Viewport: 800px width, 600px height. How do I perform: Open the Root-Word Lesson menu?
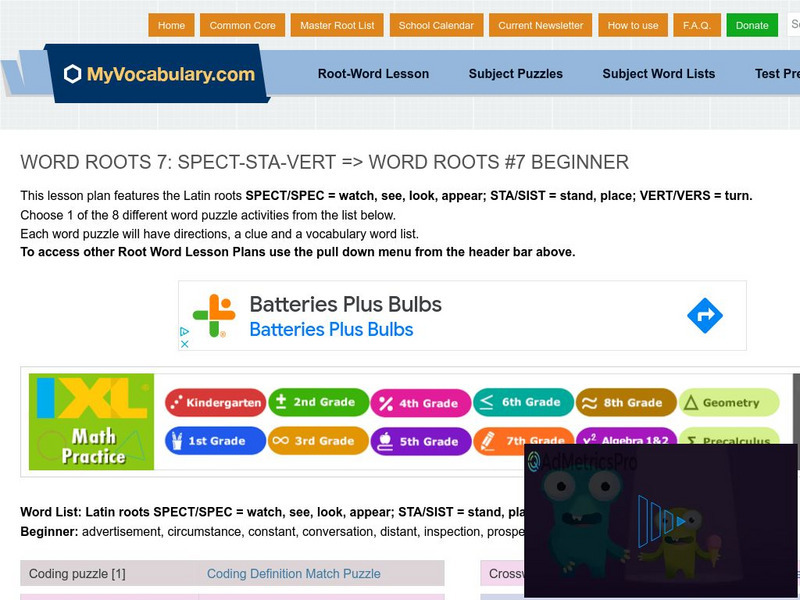pos(373,73)
